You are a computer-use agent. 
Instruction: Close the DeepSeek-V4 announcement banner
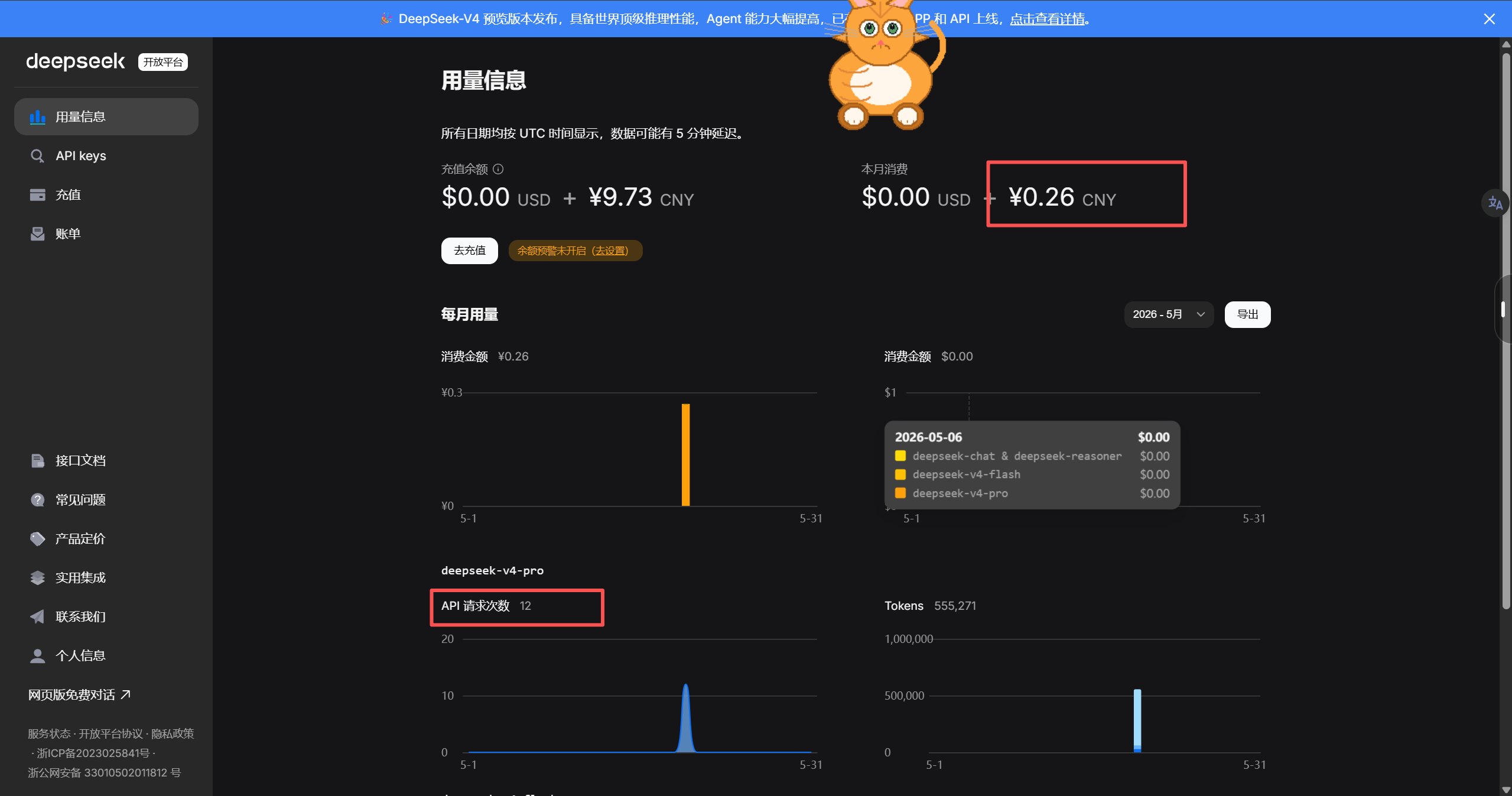click(1489, 19)
